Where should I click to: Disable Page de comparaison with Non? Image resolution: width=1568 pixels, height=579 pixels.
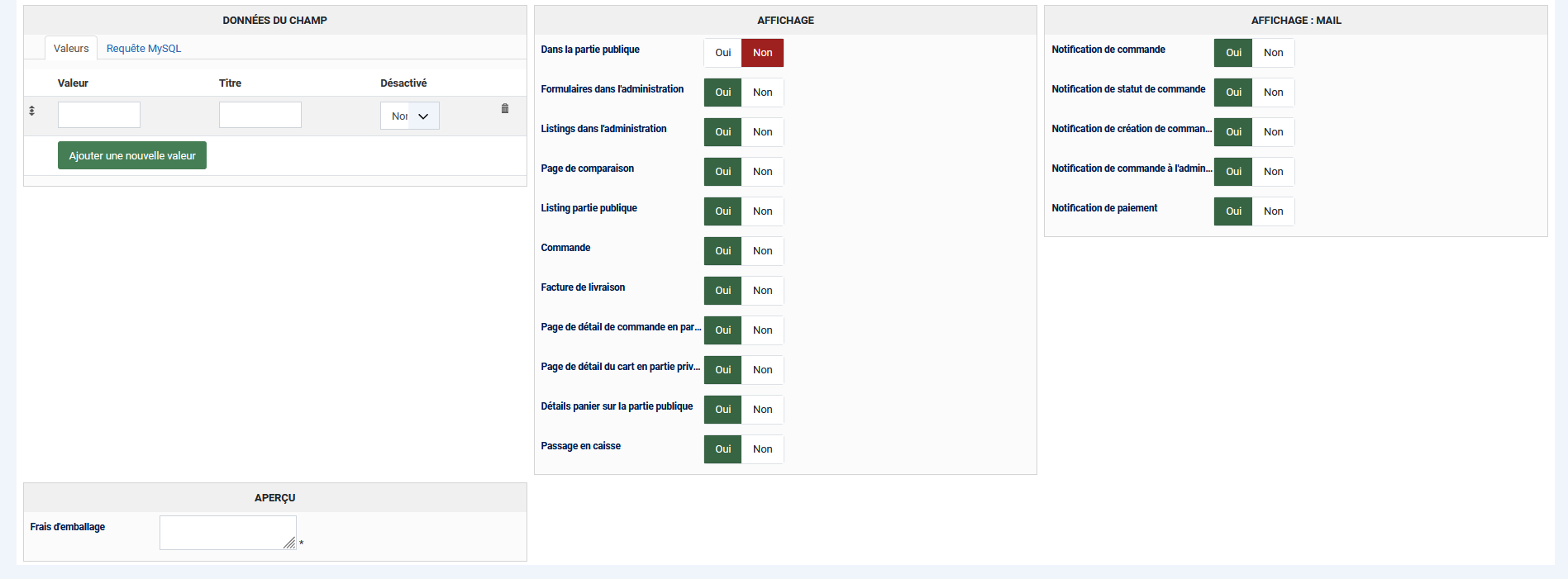click(x=762, y=172)
